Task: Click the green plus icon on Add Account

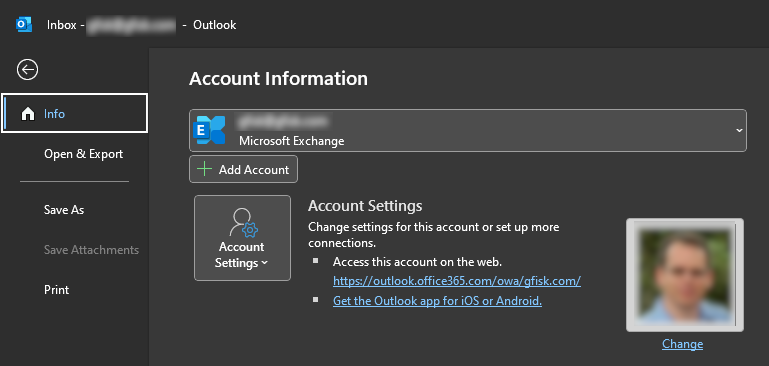Action: 204,169
